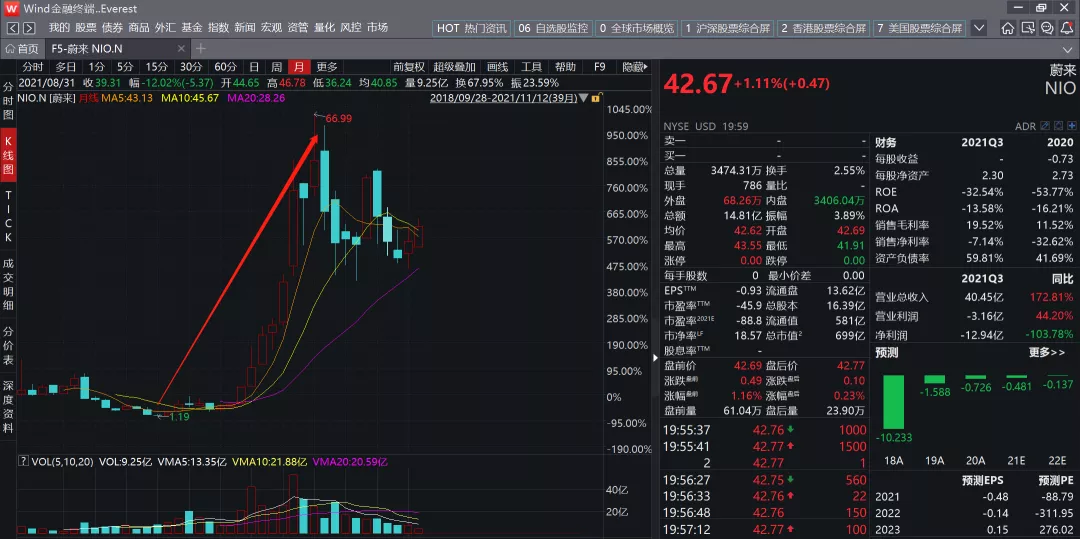Open the 画线 drawing menu
Screen dimensions: 1080x539
click(x=497, y=67)
